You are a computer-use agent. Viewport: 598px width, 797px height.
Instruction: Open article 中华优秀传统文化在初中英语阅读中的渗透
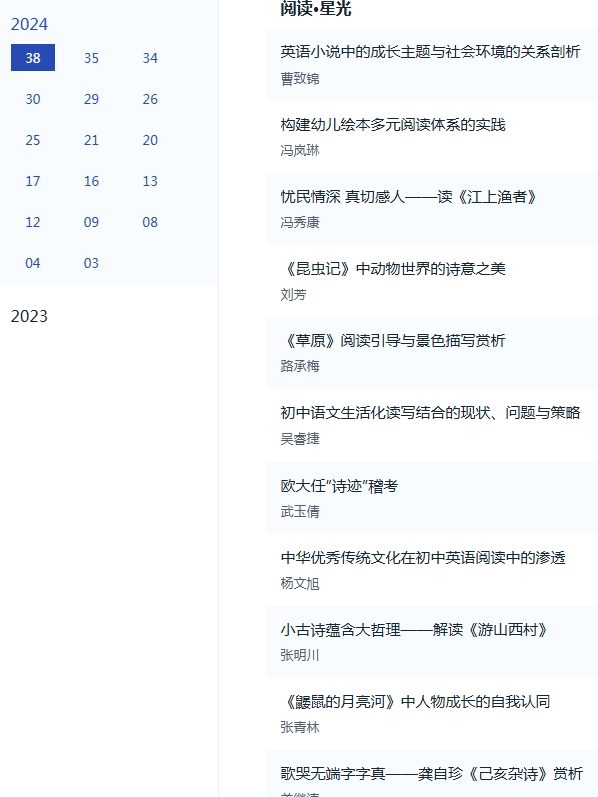click(x=423, y=558)
